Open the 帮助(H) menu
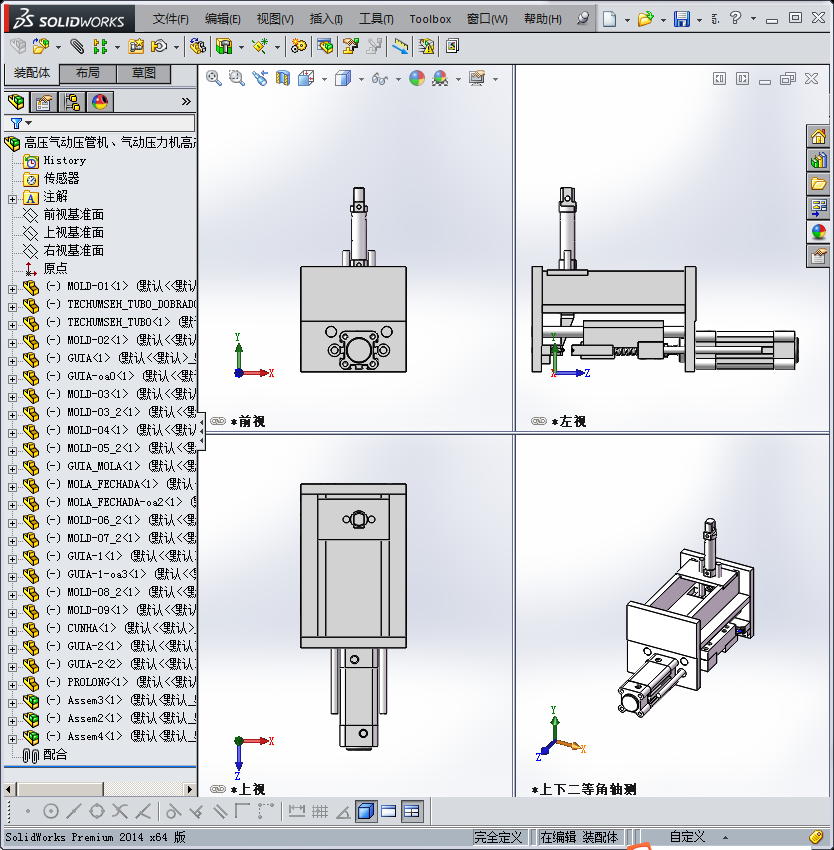834x850 pixels. tap(542, 19)
